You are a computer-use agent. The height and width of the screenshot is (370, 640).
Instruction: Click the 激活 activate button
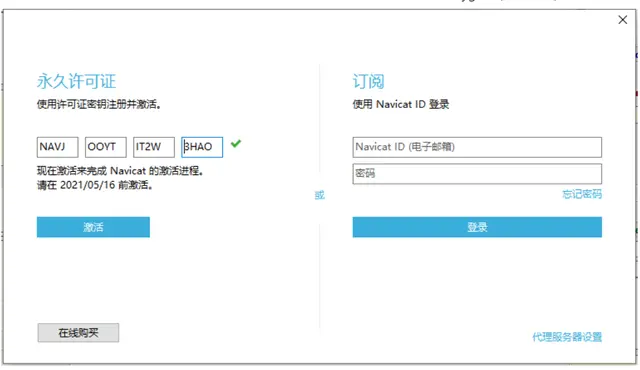point(93,227)
